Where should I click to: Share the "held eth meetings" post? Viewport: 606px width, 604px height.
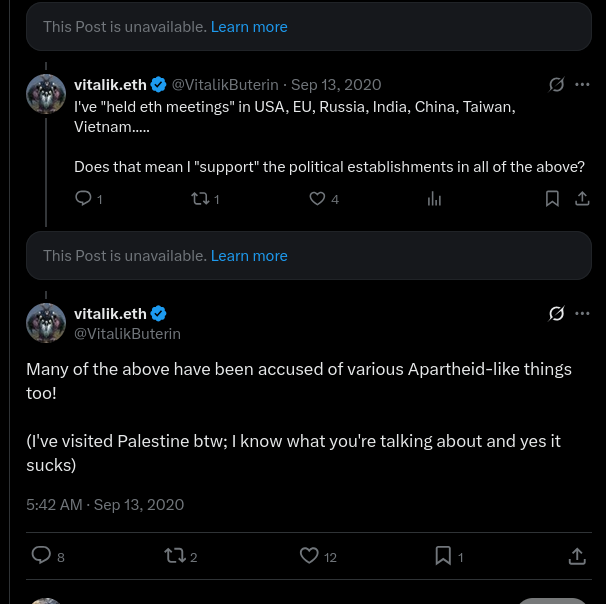click(582, 199)
